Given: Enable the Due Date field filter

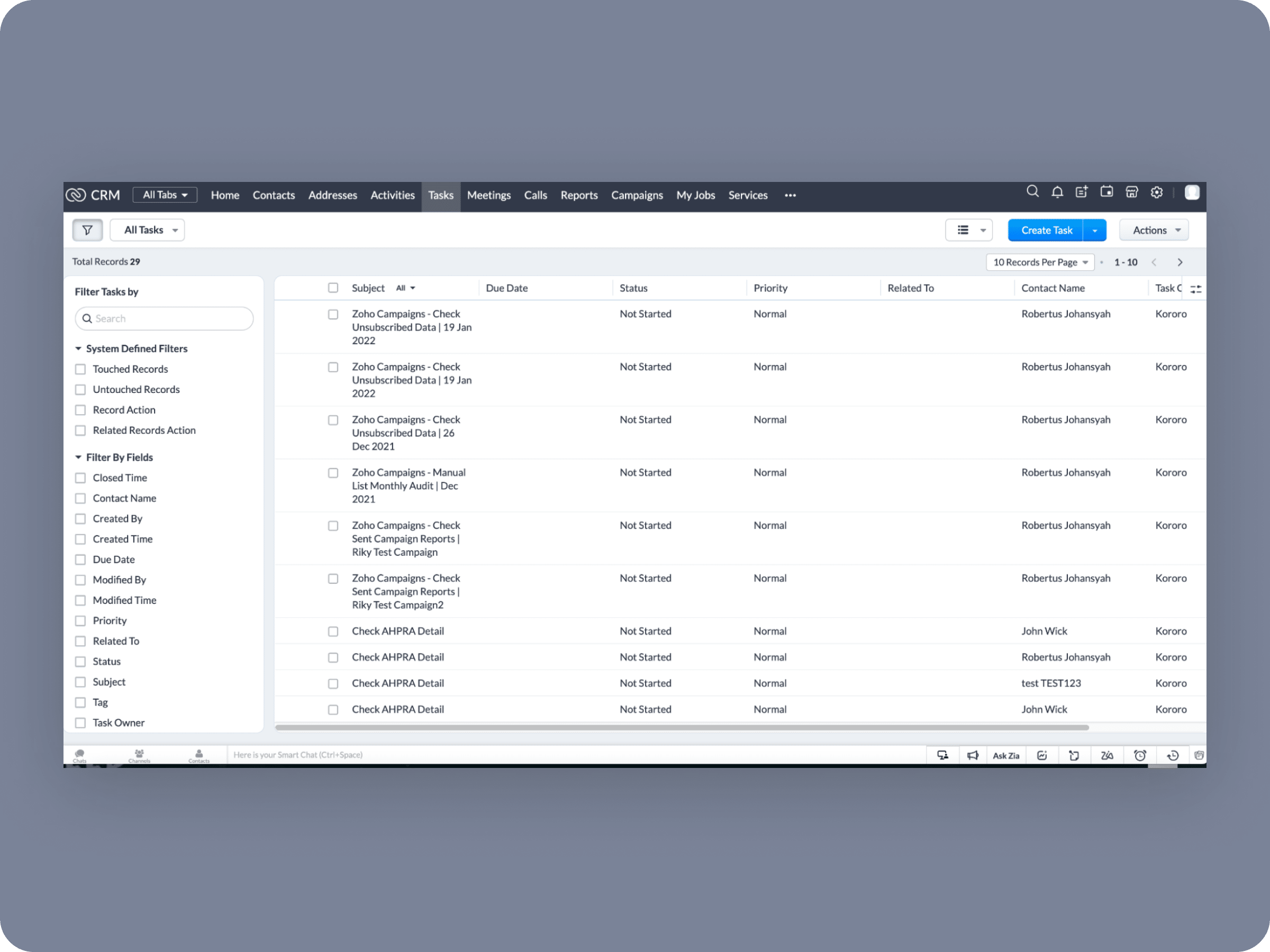Looking at the screenshot, I should pyautogui.click(x=80, y=560).
